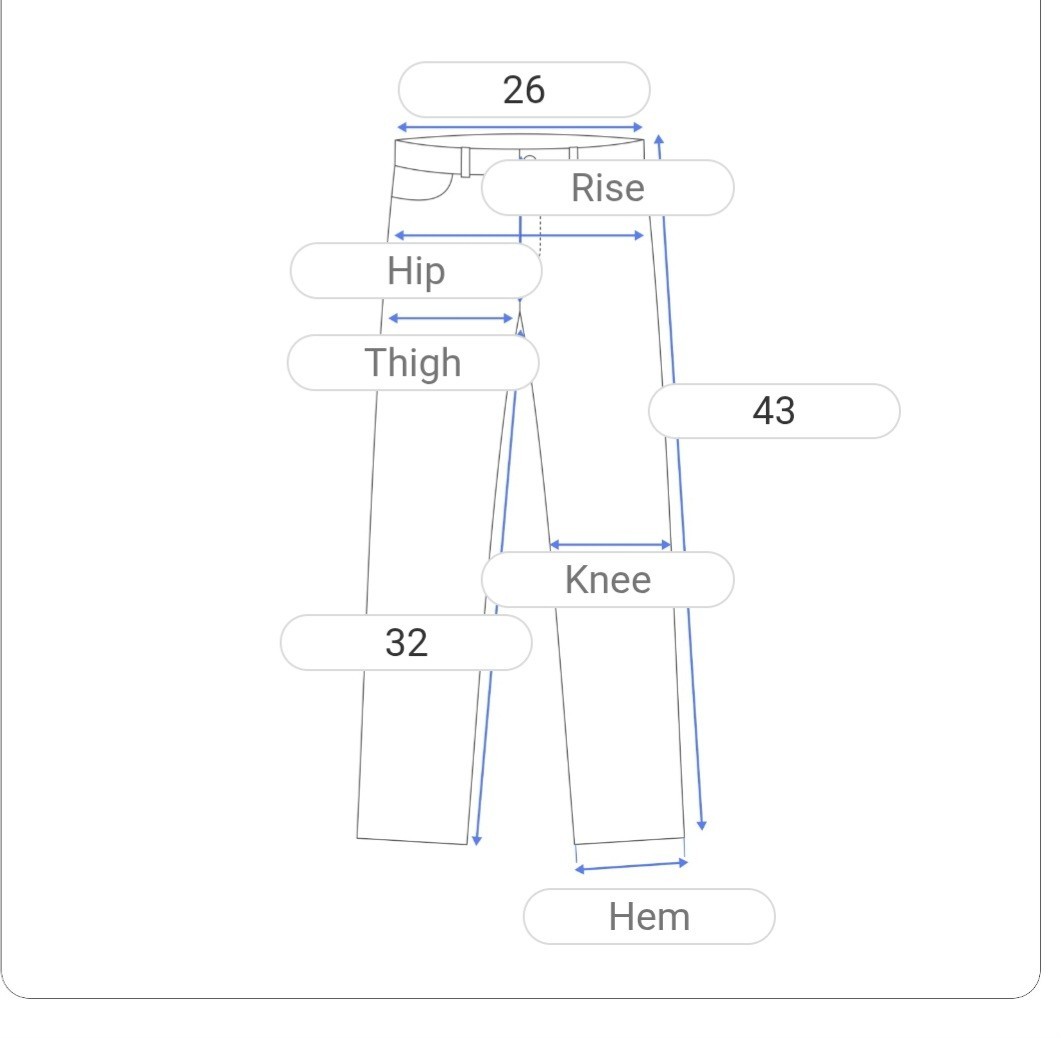1061x1038 pixels.
Task: Edit the waist measurement field showing 26
Action: tap(524, 90)
